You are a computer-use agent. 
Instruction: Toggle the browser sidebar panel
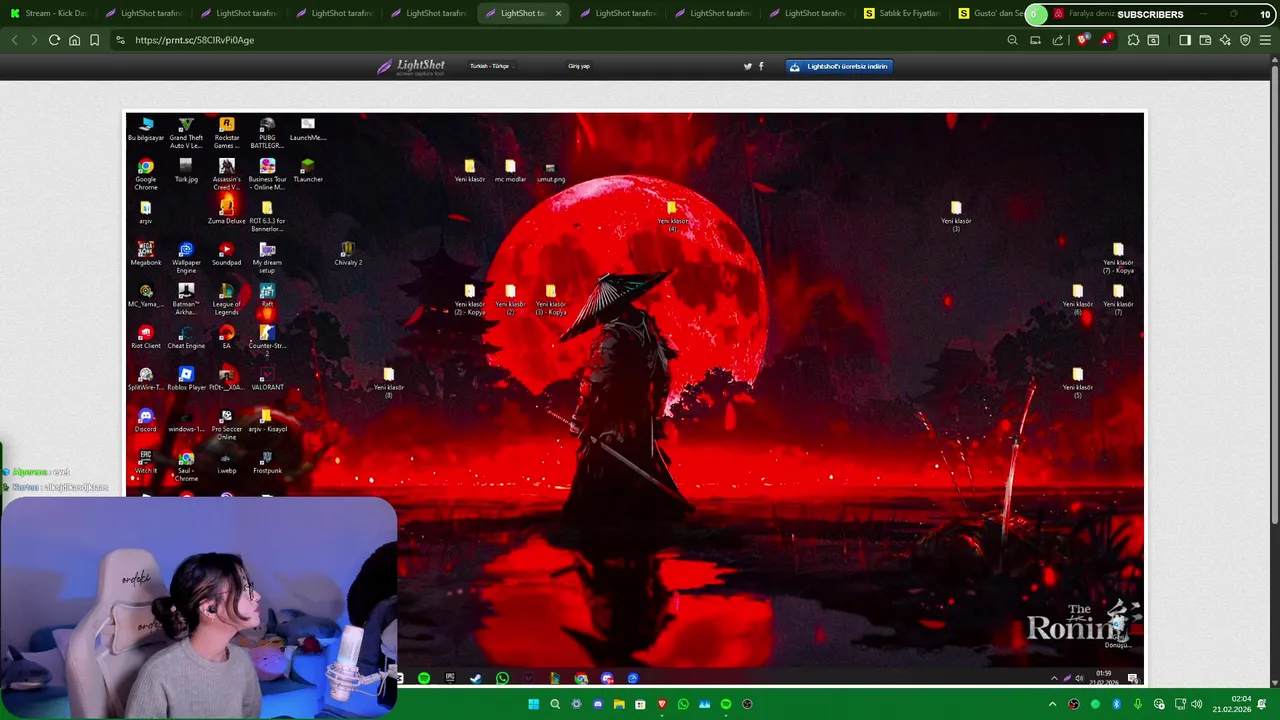(1185, 40)
